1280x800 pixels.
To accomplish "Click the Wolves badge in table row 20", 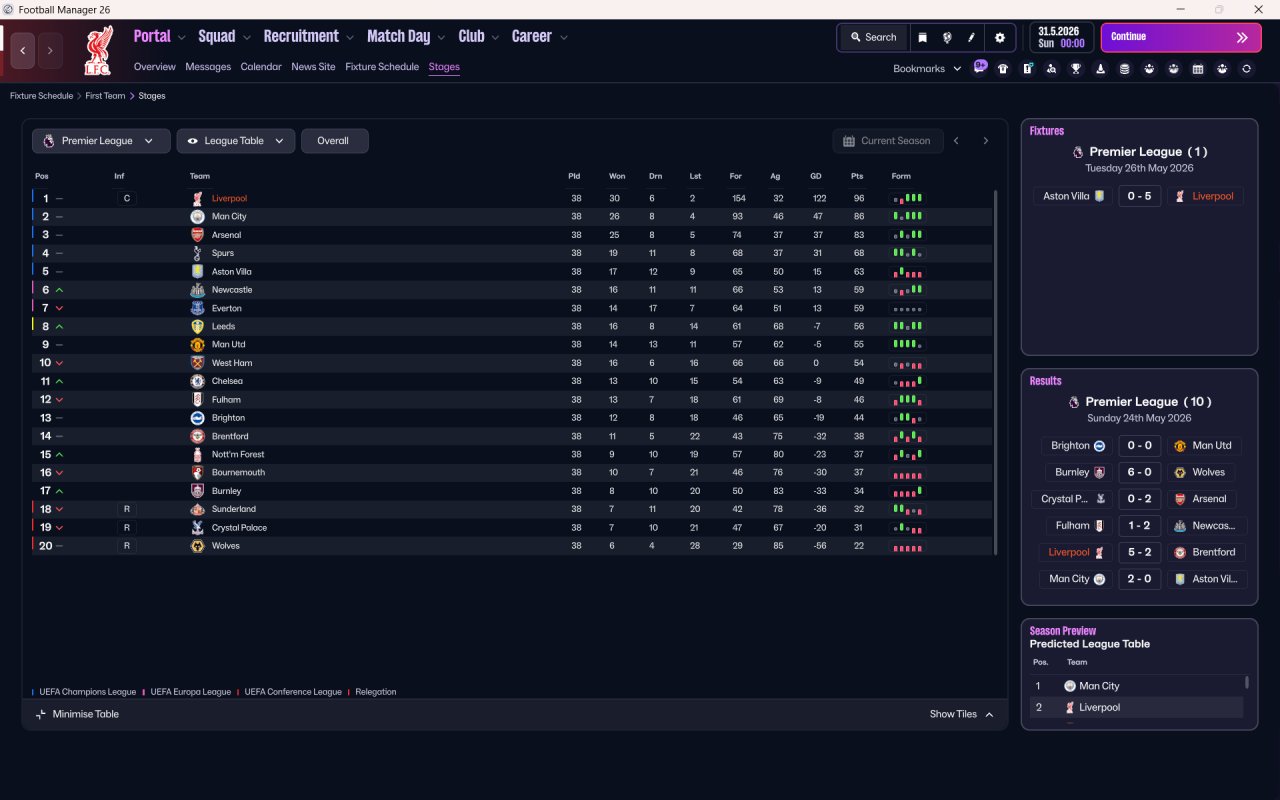I will tap(198, 546).
